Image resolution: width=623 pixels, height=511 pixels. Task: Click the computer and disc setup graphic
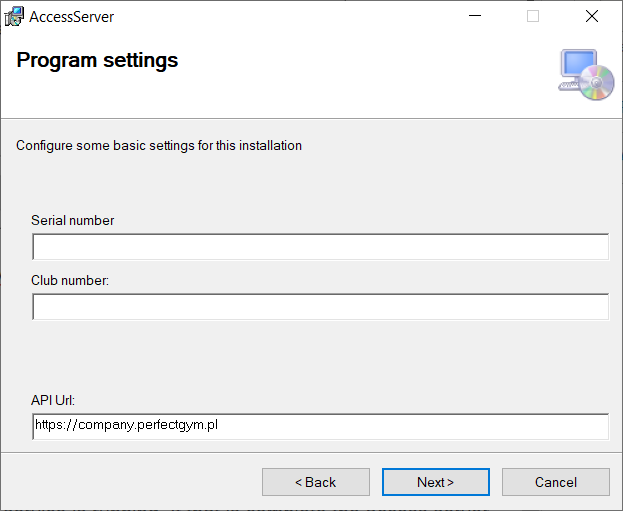coord(585,75)
